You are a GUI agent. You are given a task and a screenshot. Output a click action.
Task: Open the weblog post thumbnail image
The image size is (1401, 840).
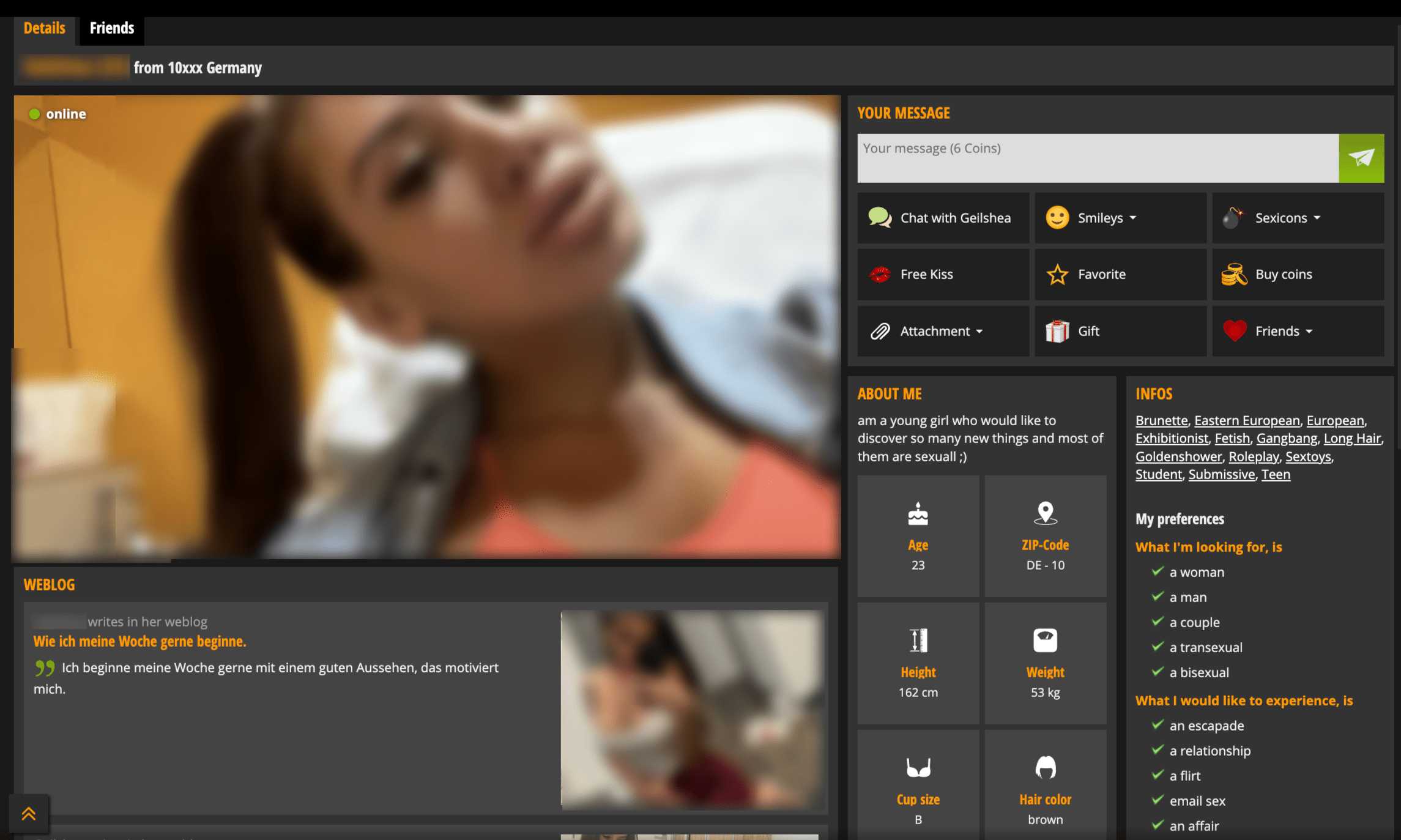(x=693, y=710)
